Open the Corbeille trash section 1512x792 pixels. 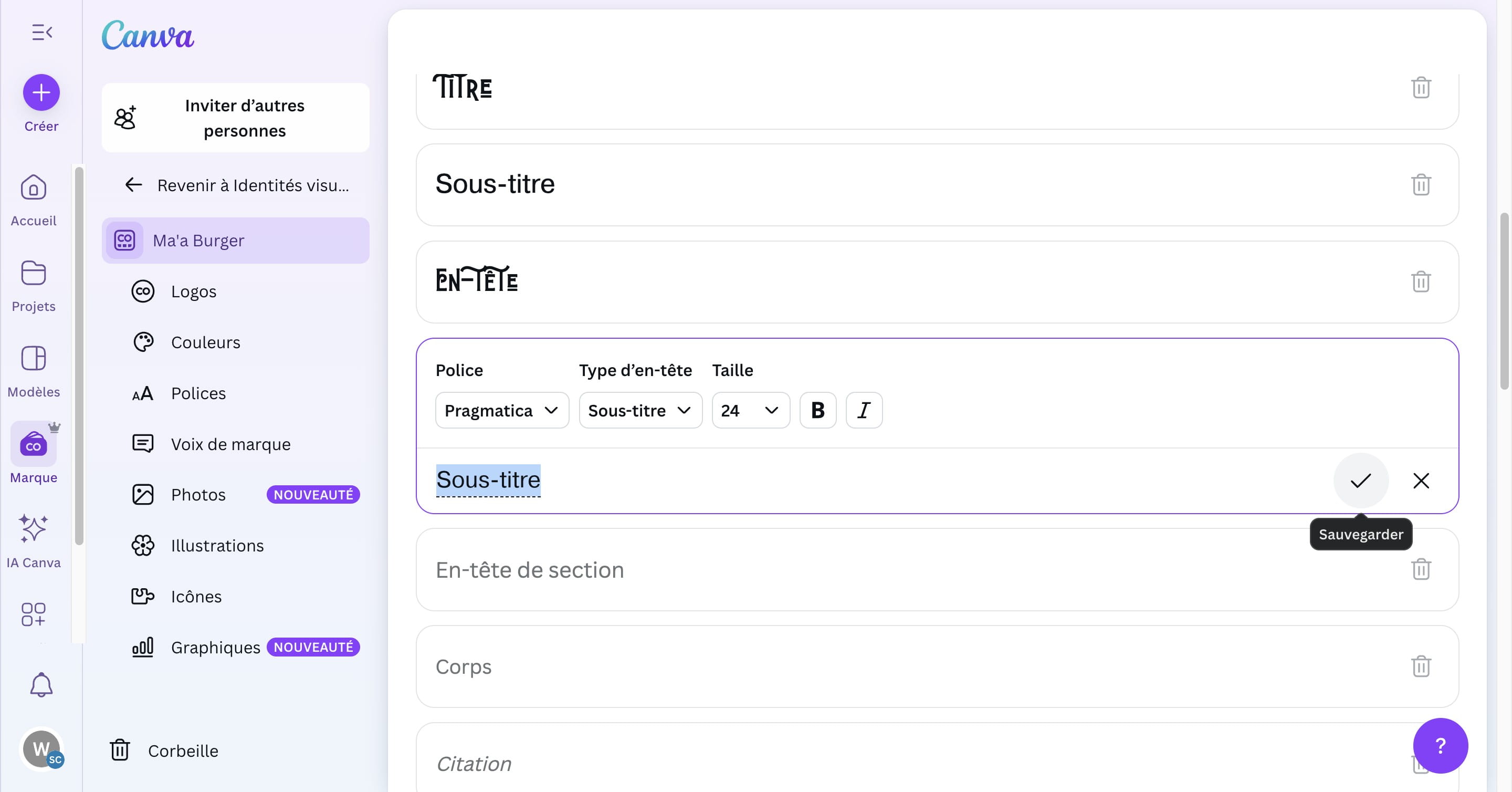(x=183, y=751)
